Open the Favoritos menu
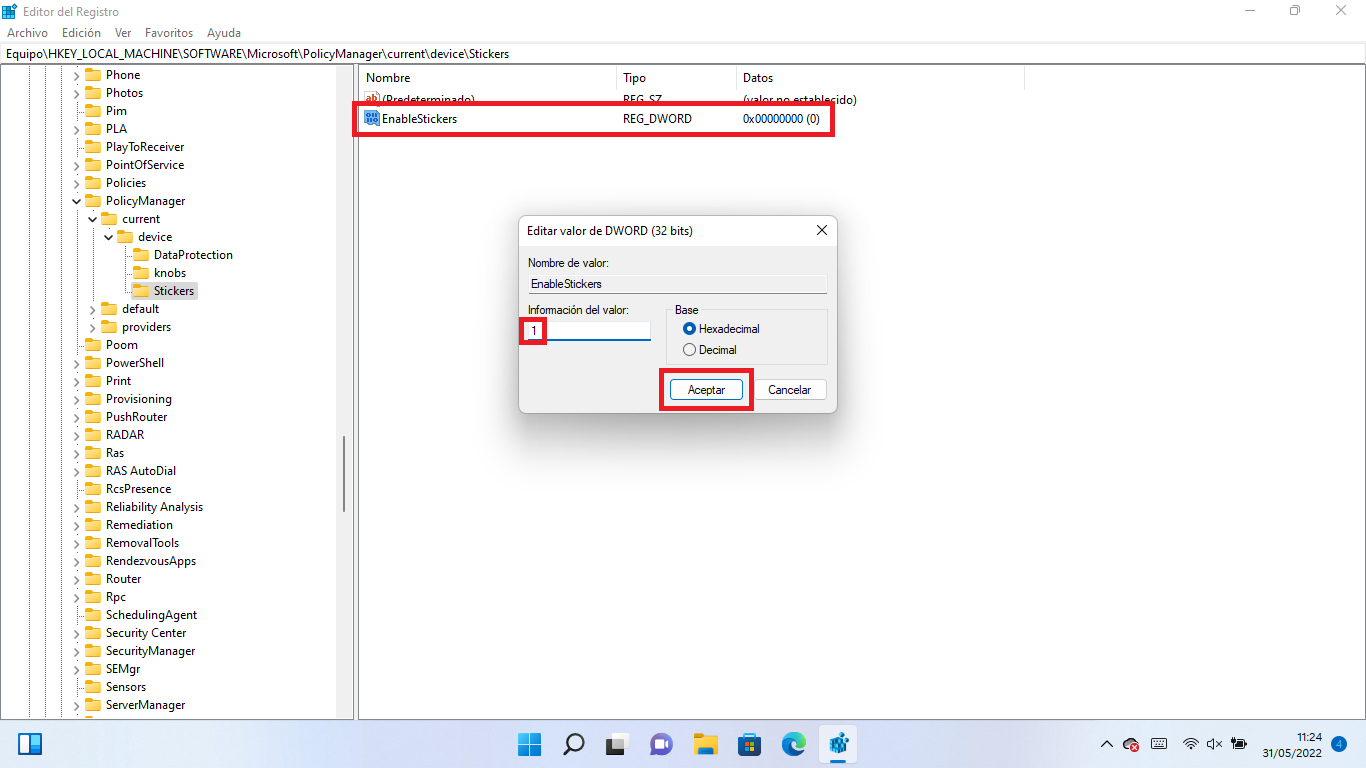The width and height of the screenshot is (1366, 768). click(169, 33)
